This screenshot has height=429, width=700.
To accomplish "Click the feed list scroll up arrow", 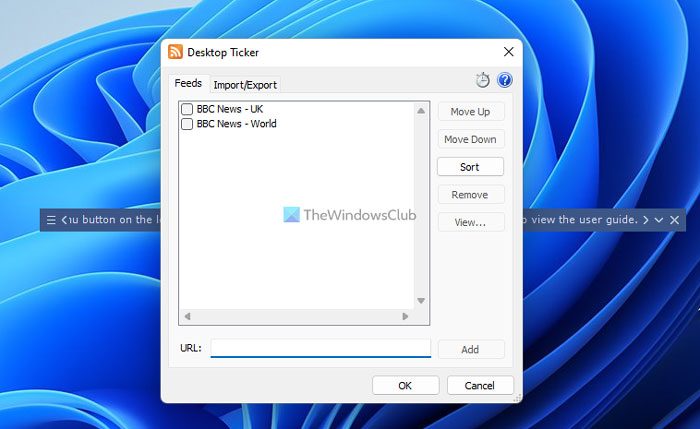I will 421,111.
